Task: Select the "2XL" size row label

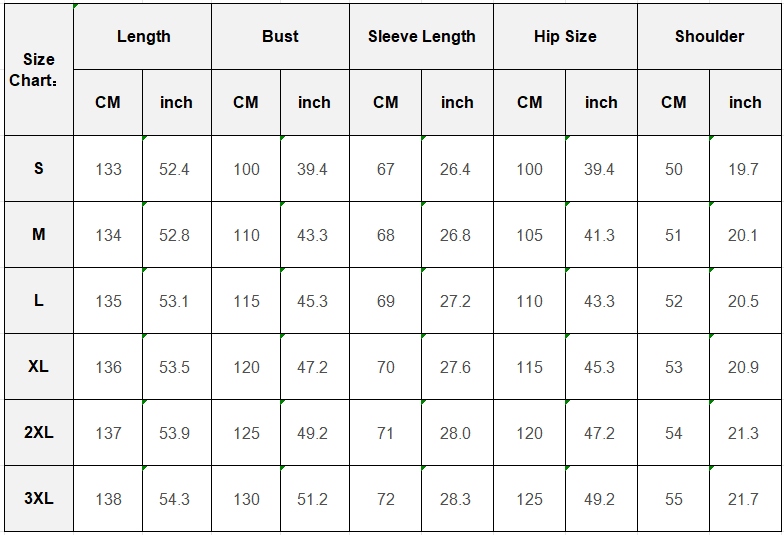Action: tap(38, 432)
